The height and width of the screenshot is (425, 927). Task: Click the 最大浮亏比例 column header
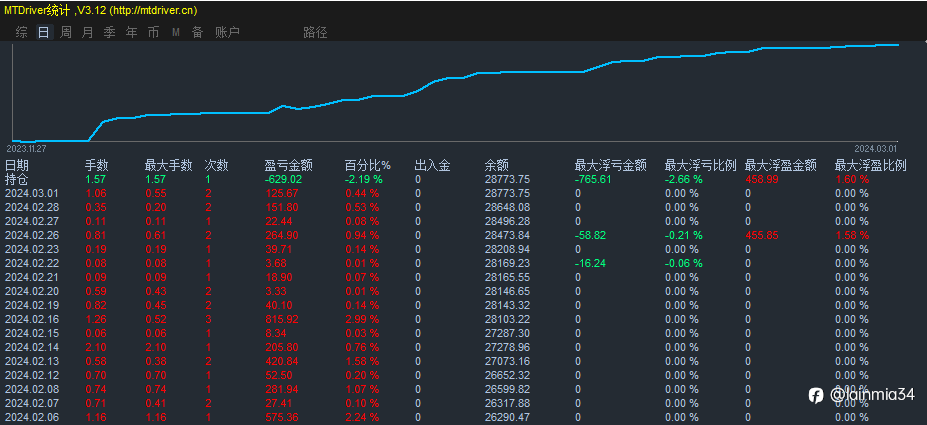click(x=701, y=166)
